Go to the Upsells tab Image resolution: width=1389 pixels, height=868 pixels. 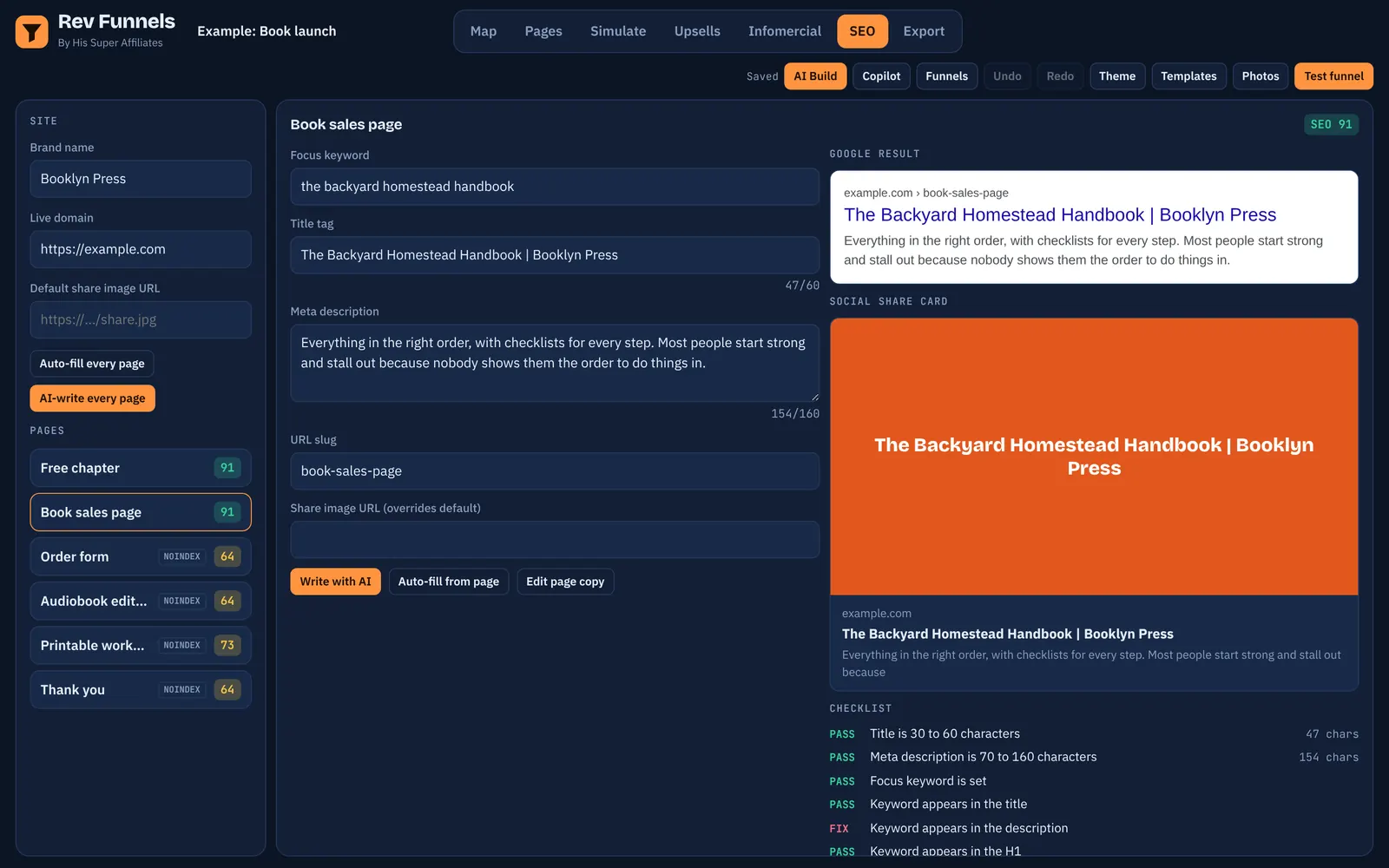(697, 31)
